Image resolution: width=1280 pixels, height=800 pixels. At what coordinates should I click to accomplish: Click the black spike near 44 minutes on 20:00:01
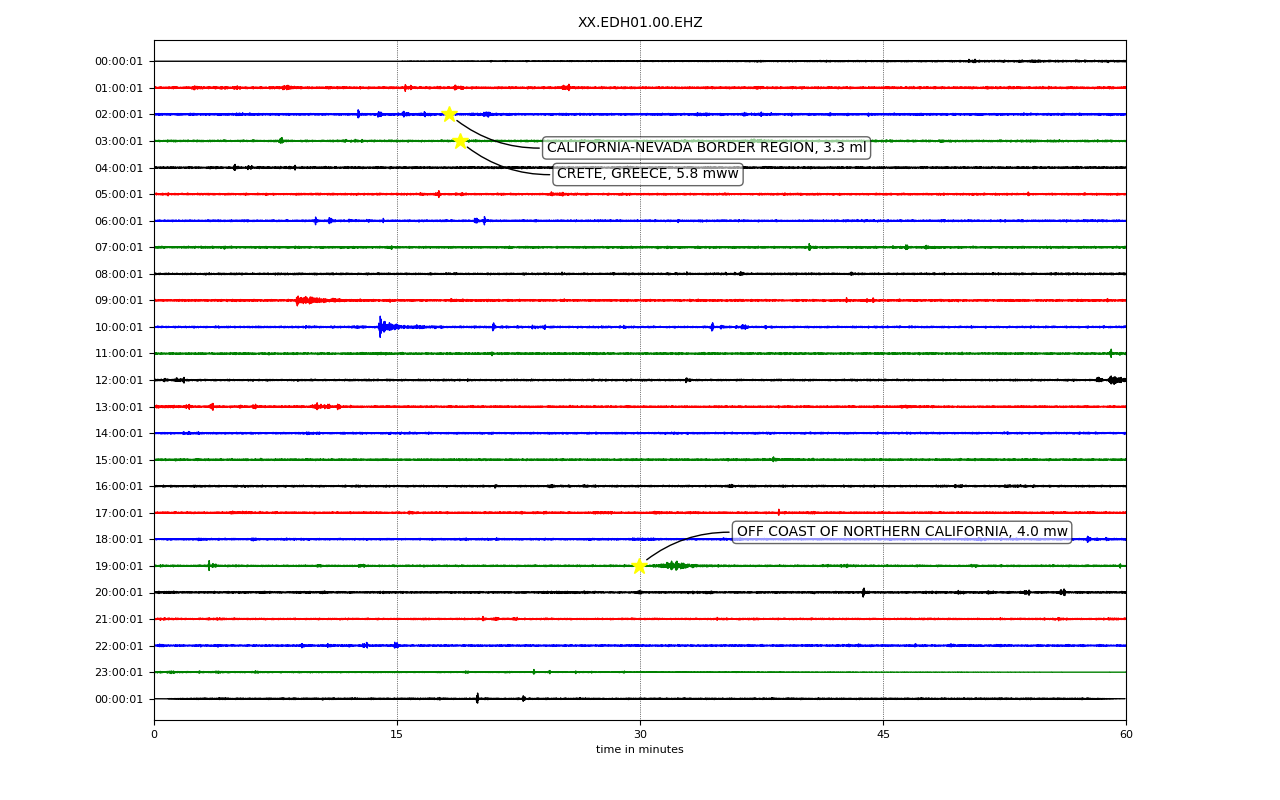pos(863,592)
